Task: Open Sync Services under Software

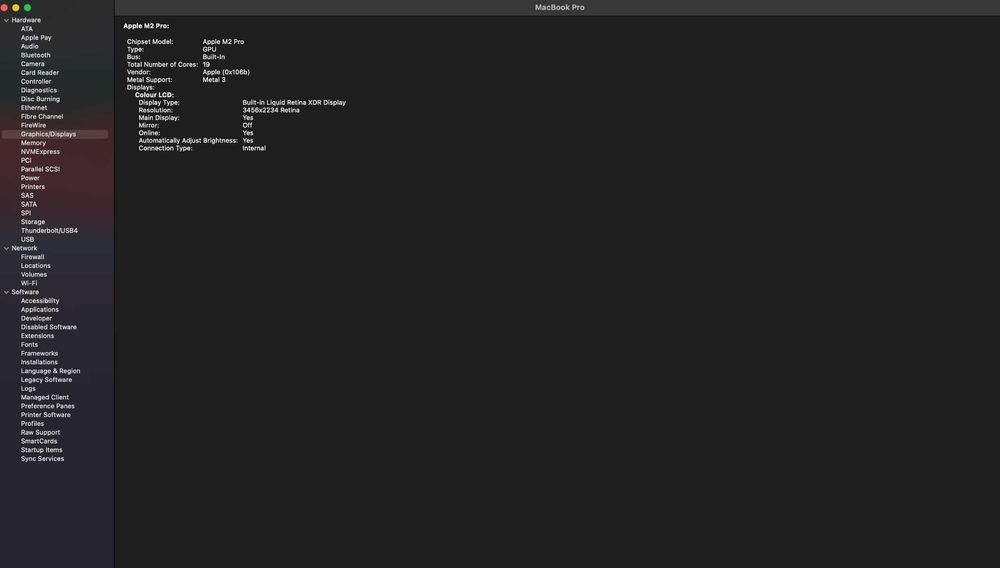Action: (42, 459)
